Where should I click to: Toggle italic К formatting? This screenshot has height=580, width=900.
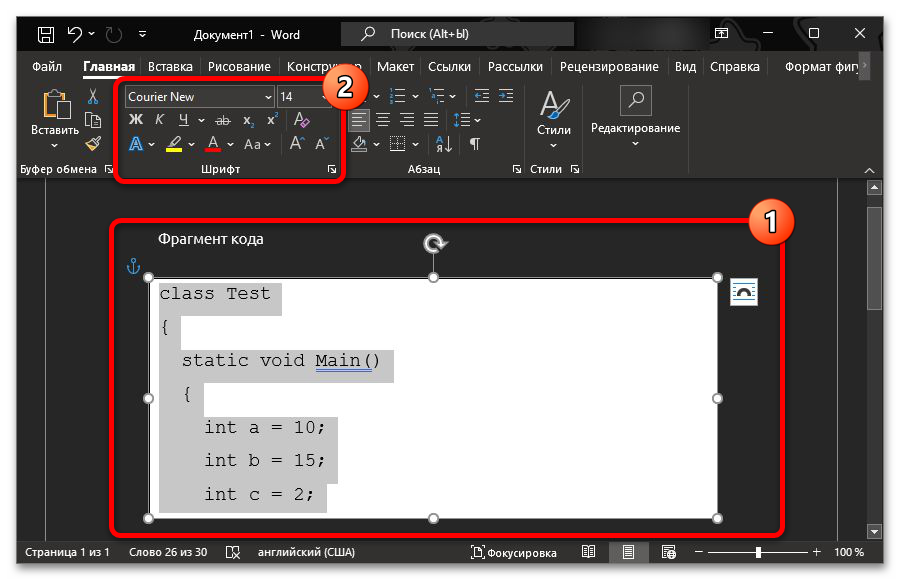point(160,119)
